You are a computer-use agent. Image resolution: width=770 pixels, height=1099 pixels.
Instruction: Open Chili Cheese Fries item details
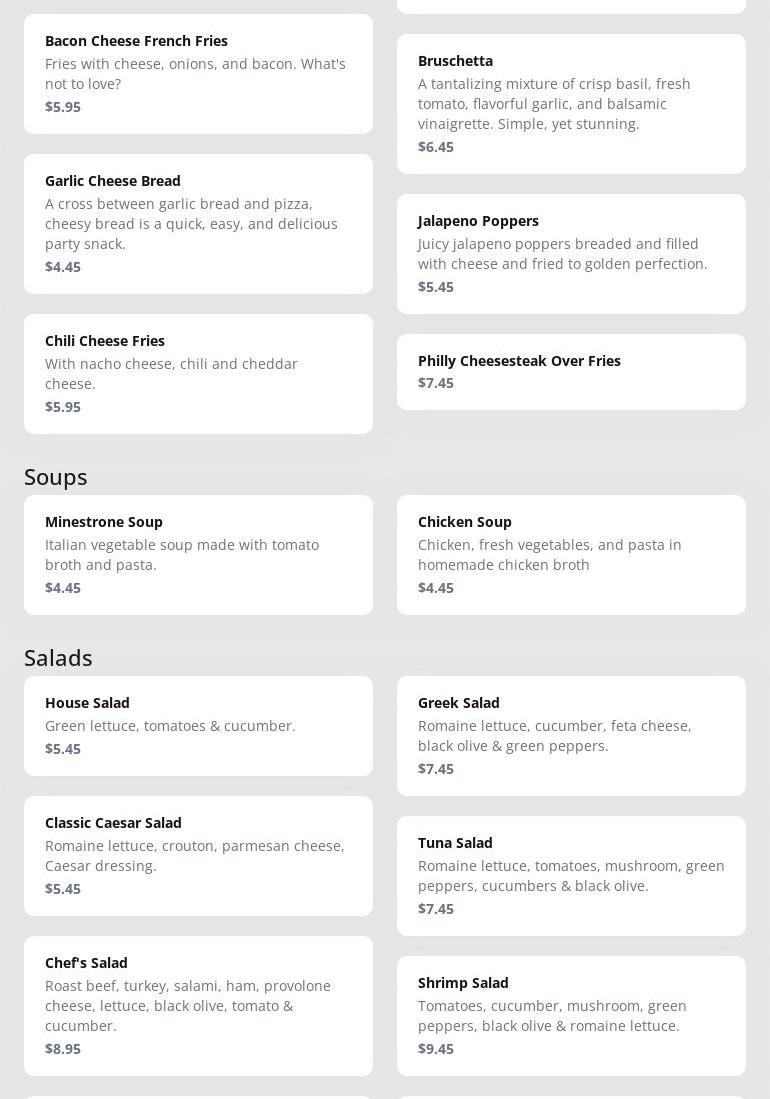point(198,373)
